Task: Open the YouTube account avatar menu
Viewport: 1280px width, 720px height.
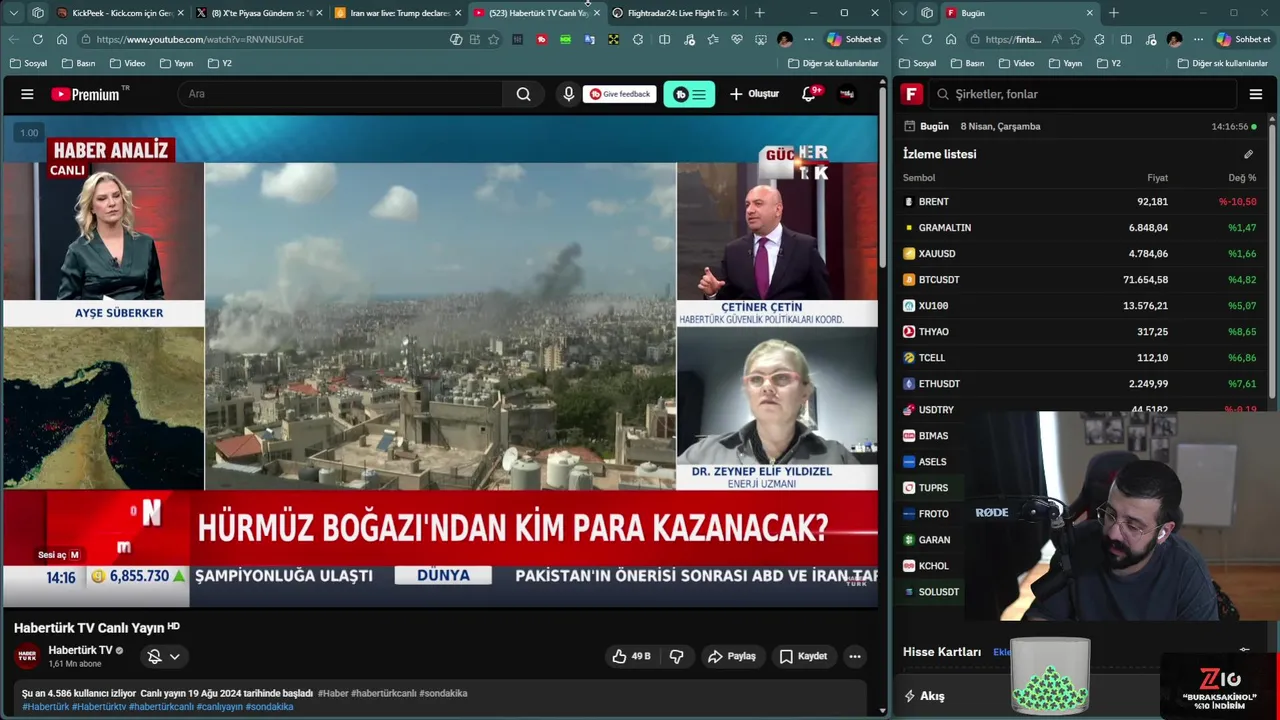Action: point(847,94)
